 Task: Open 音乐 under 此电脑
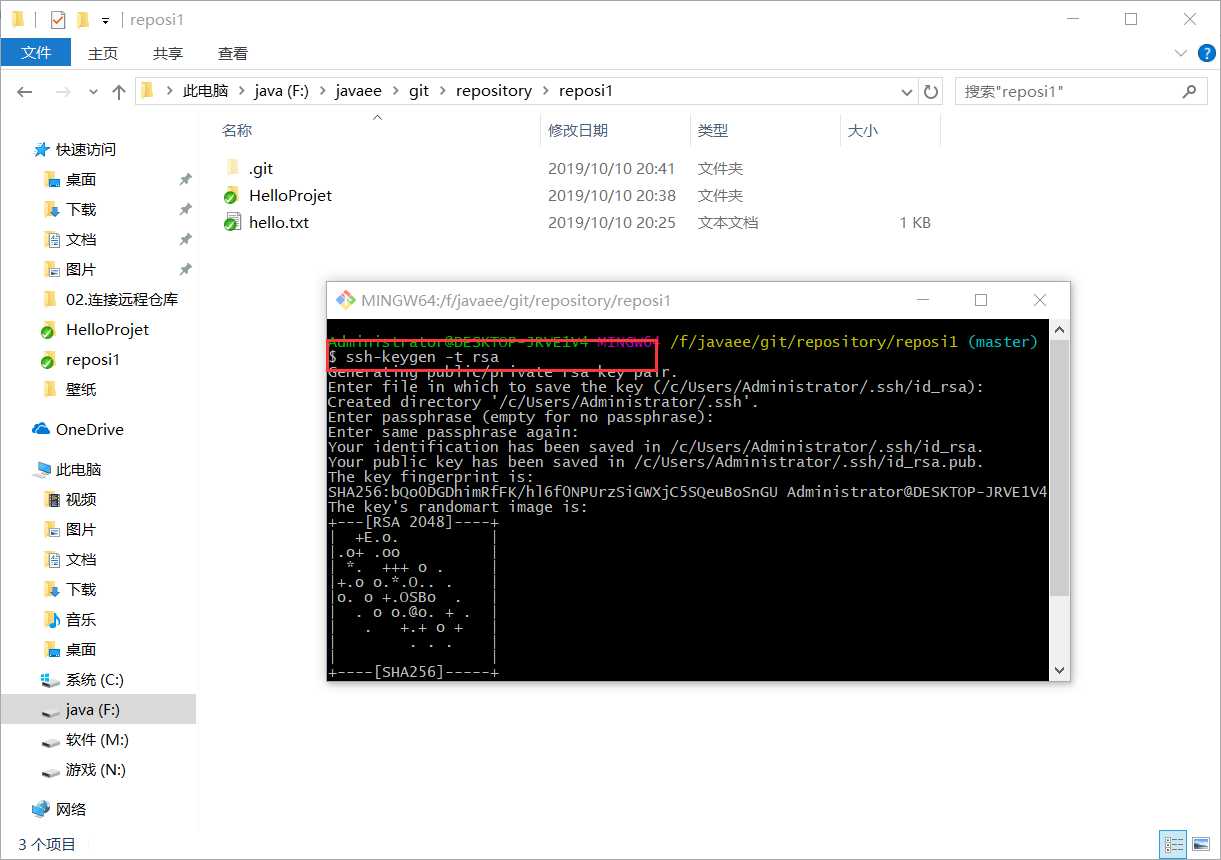(x=81, y=619)
